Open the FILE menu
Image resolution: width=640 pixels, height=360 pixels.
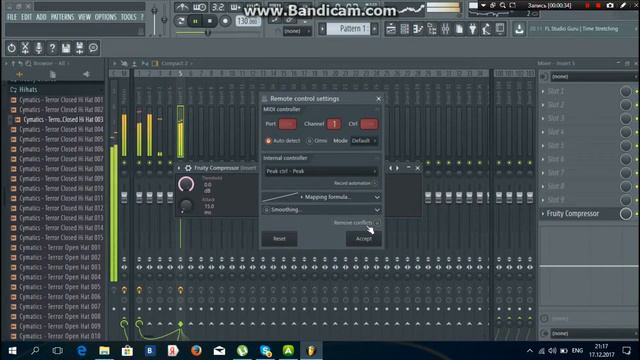(x=12, y=17)
